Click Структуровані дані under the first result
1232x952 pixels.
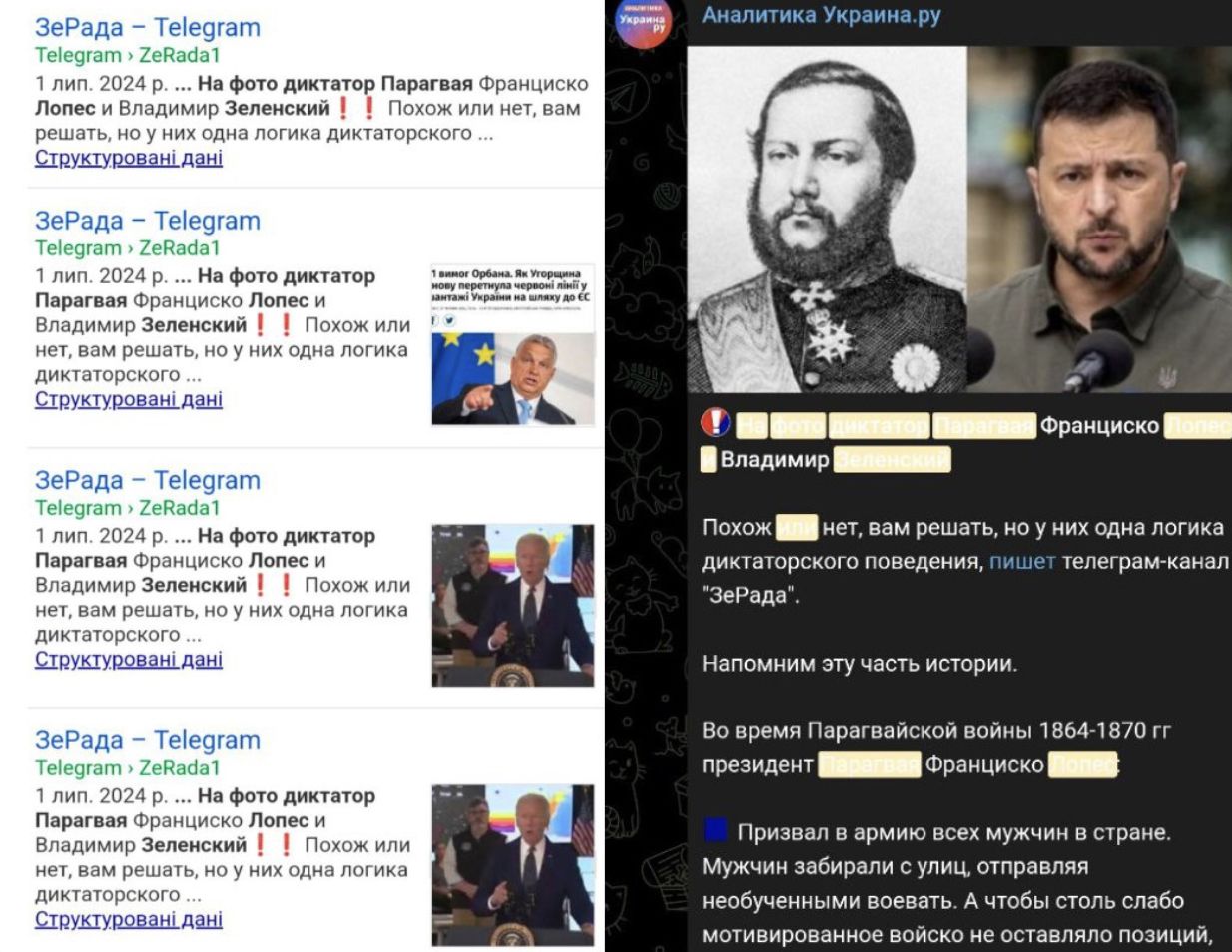[129, 158]
